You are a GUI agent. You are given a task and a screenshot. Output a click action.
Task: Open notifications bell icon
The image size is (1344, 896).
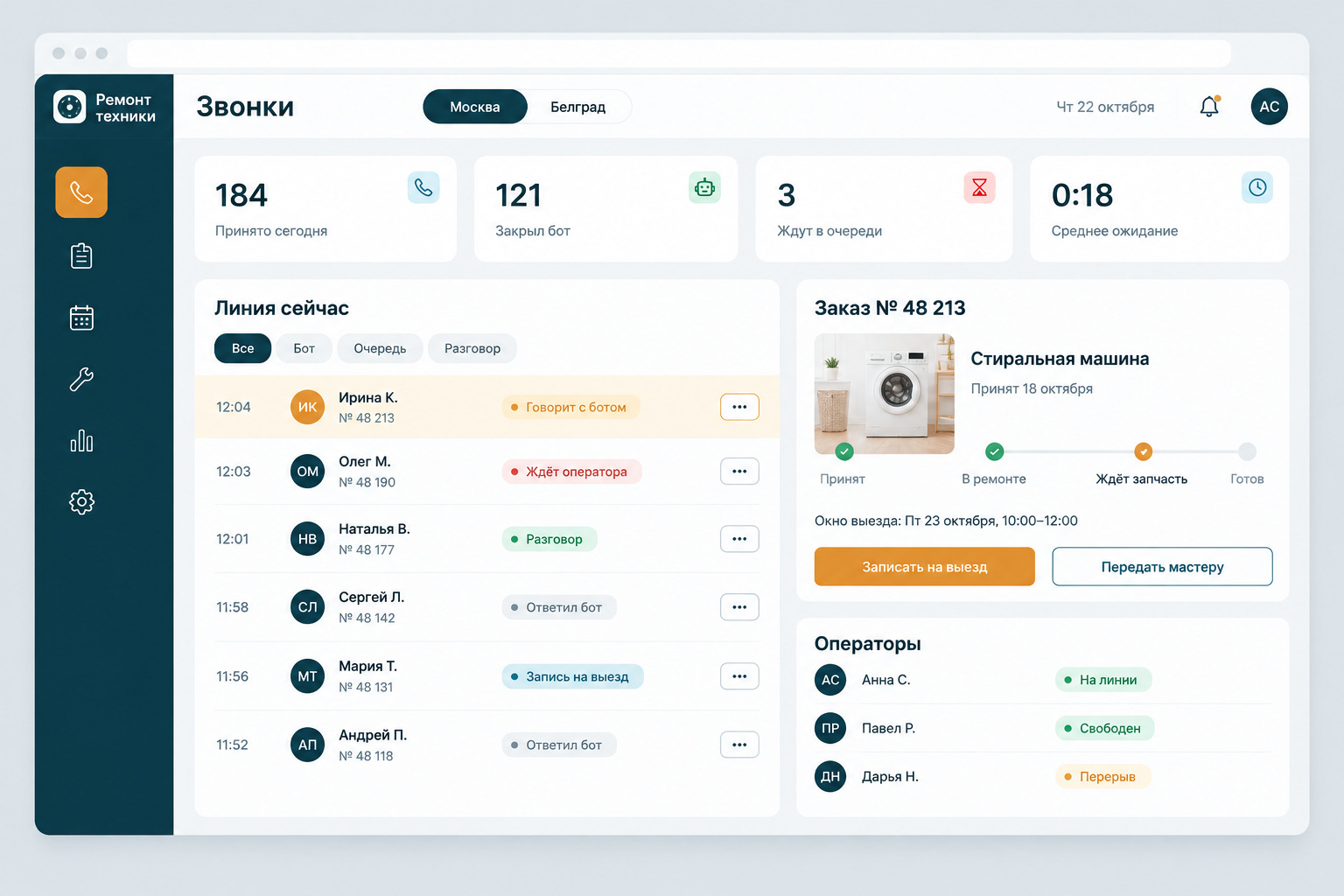[1209, 107]
